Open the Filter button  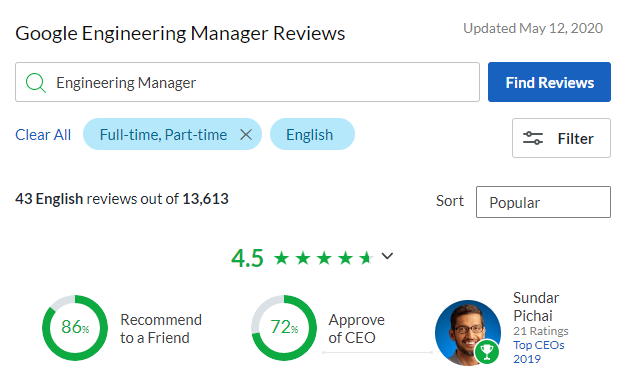pos(561,138)
